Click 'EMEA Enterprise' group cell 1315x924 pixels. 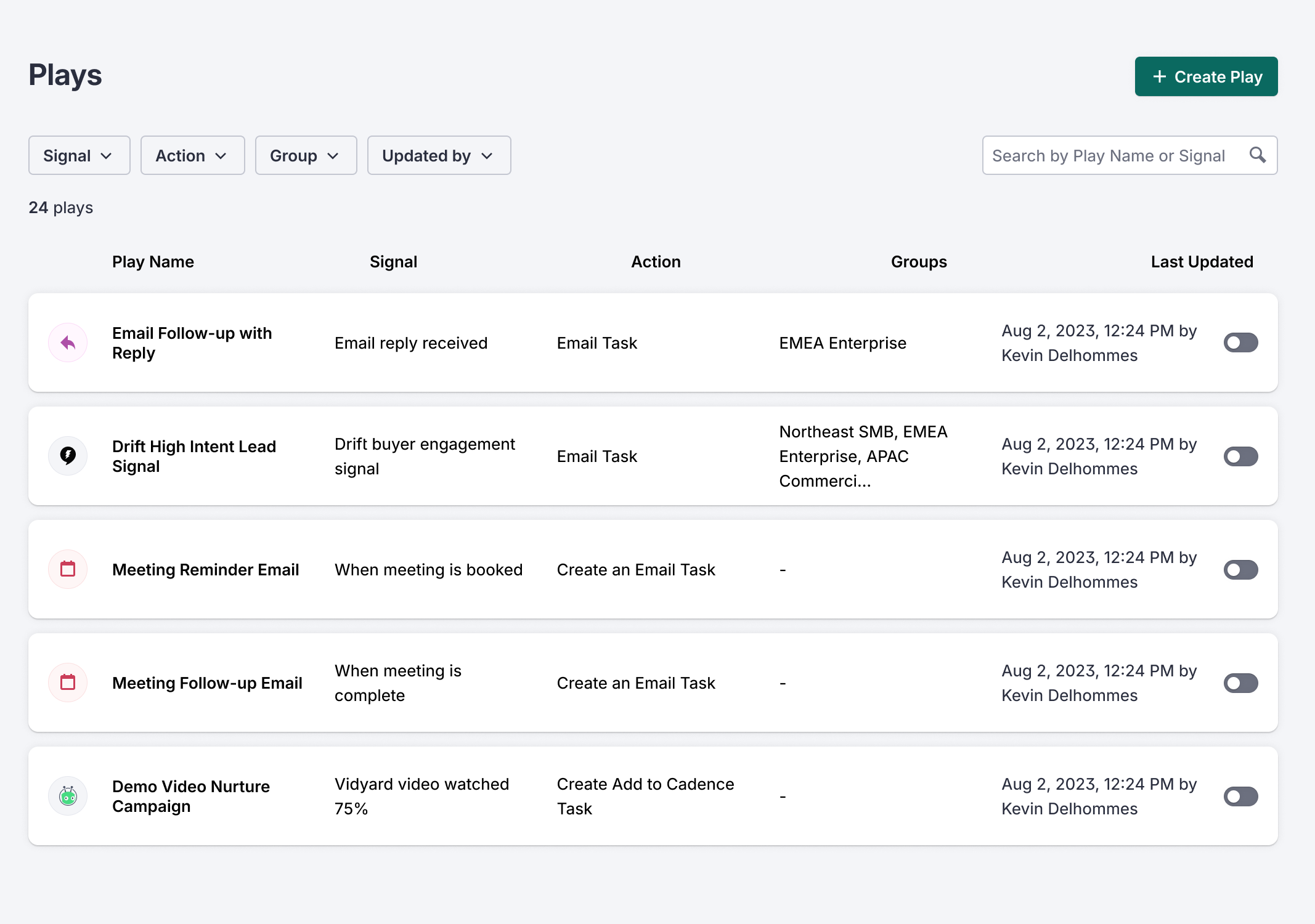tap(842, 343)
